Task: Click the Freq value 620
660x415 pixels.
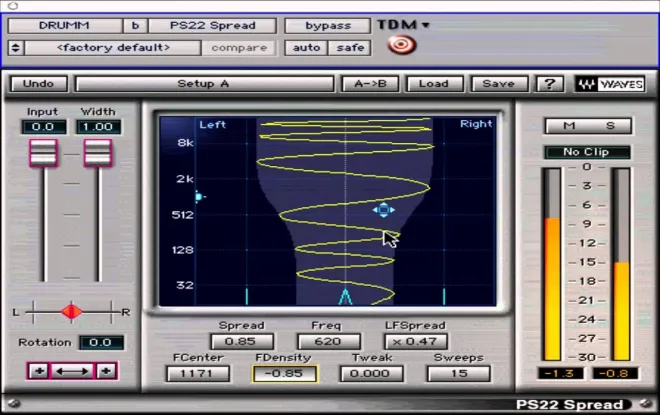Action: coord(328,341)
